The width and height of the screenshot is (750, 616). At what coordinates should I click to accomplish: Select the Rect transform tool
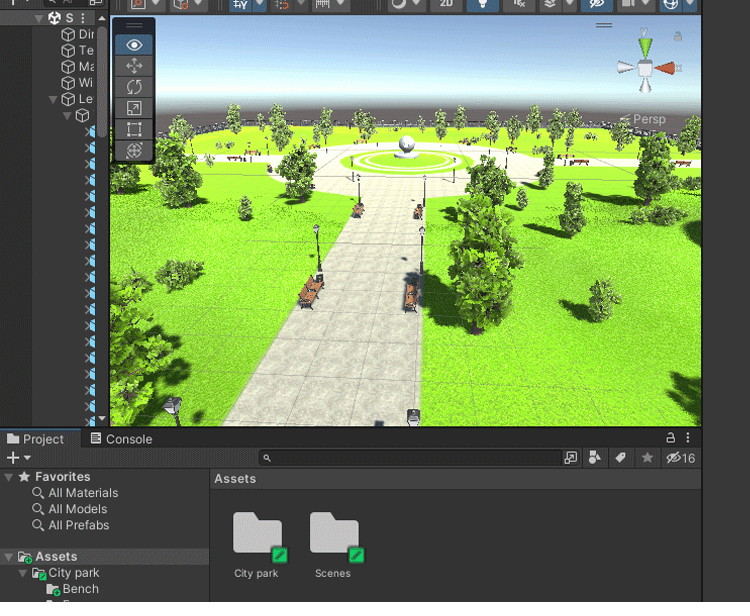click(x=135, y=129)
